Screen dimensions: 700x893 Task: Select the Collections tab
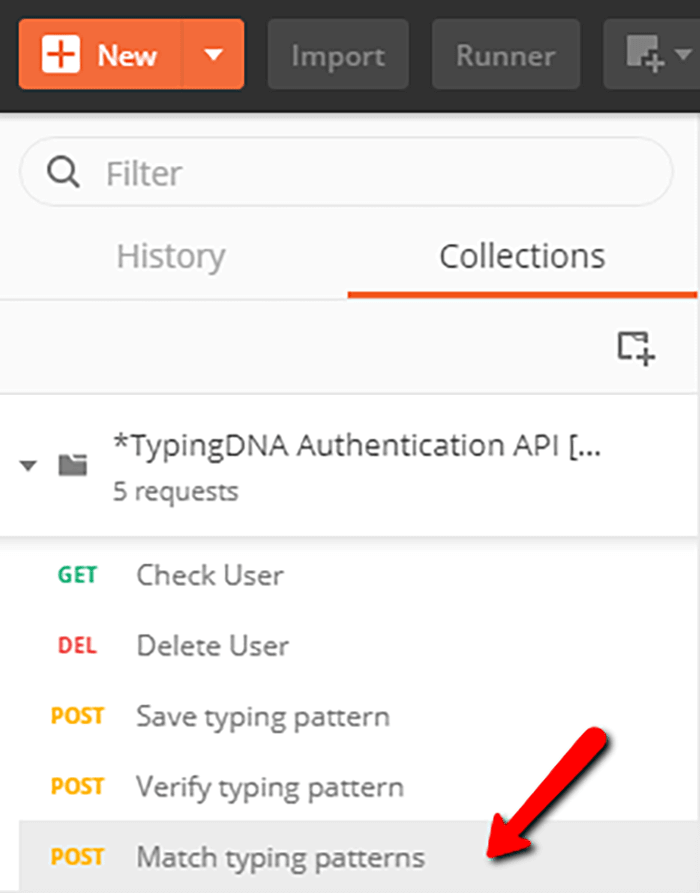pos(522,256)
